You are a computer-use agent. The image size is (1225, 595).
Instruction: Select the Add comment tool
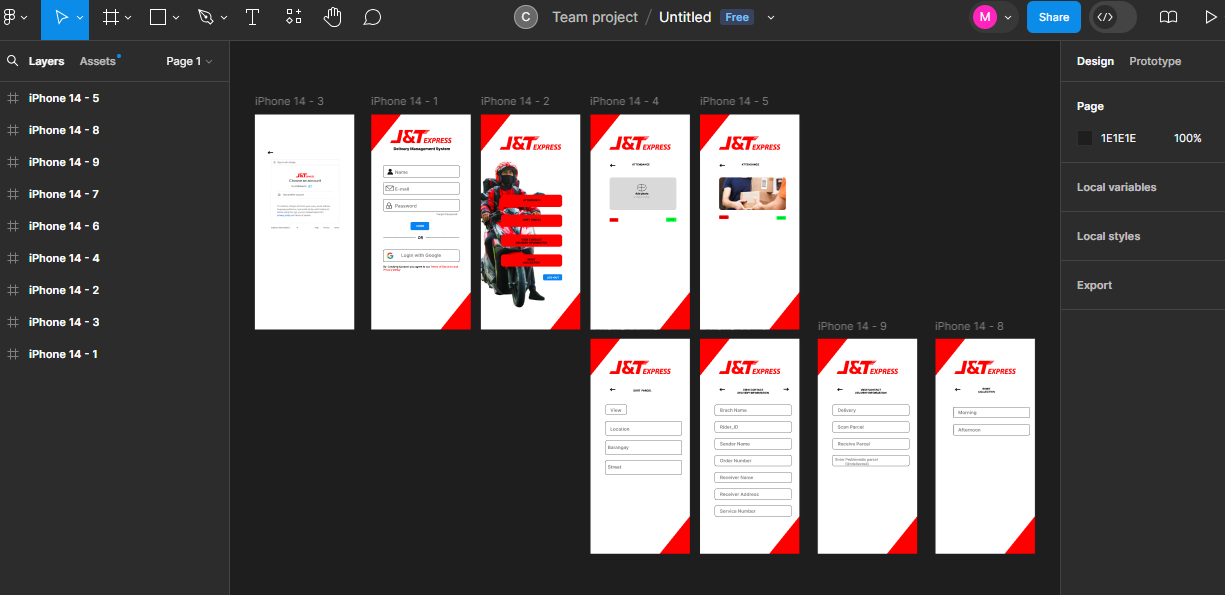pos(372,18)
